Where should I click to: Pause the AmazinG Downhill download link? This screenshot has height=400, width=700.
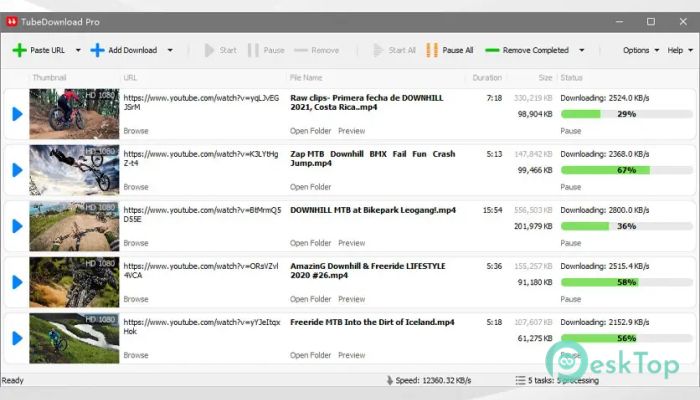click(x=571, y=299)
